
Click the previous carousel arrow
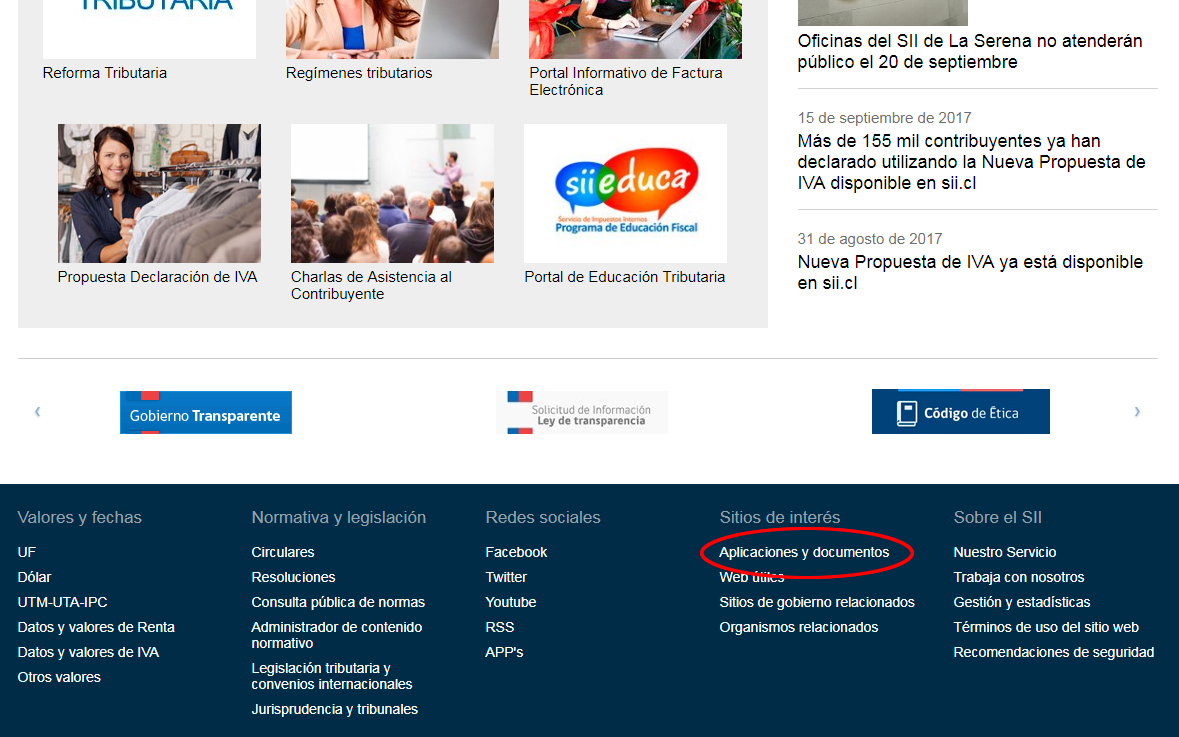38,411
